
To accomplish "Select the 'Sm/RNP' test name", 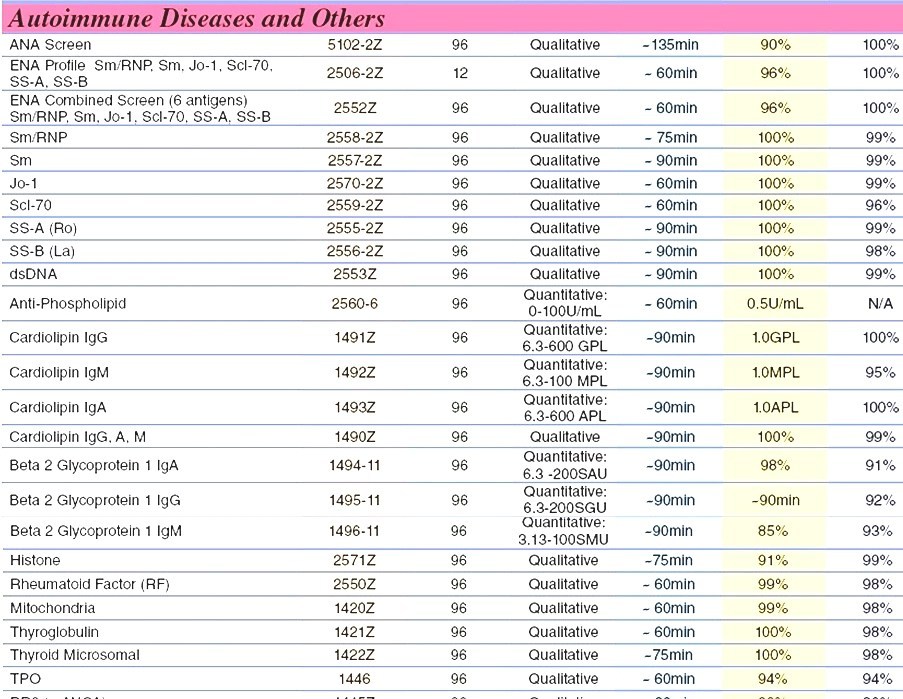I will pyautogui.click(x=39, y=138).
